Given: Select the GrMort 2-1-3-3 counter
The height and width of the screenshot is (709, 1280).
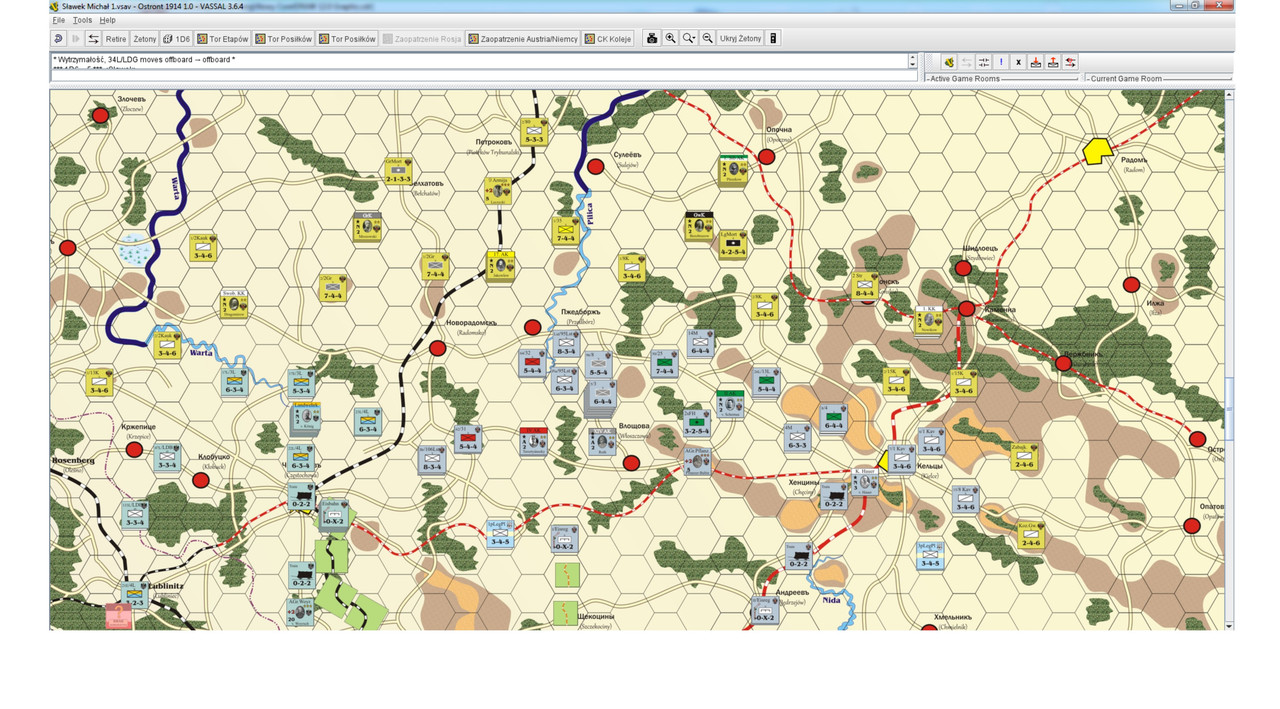Looking at the screenshot, I should click(x=399, y=171).
